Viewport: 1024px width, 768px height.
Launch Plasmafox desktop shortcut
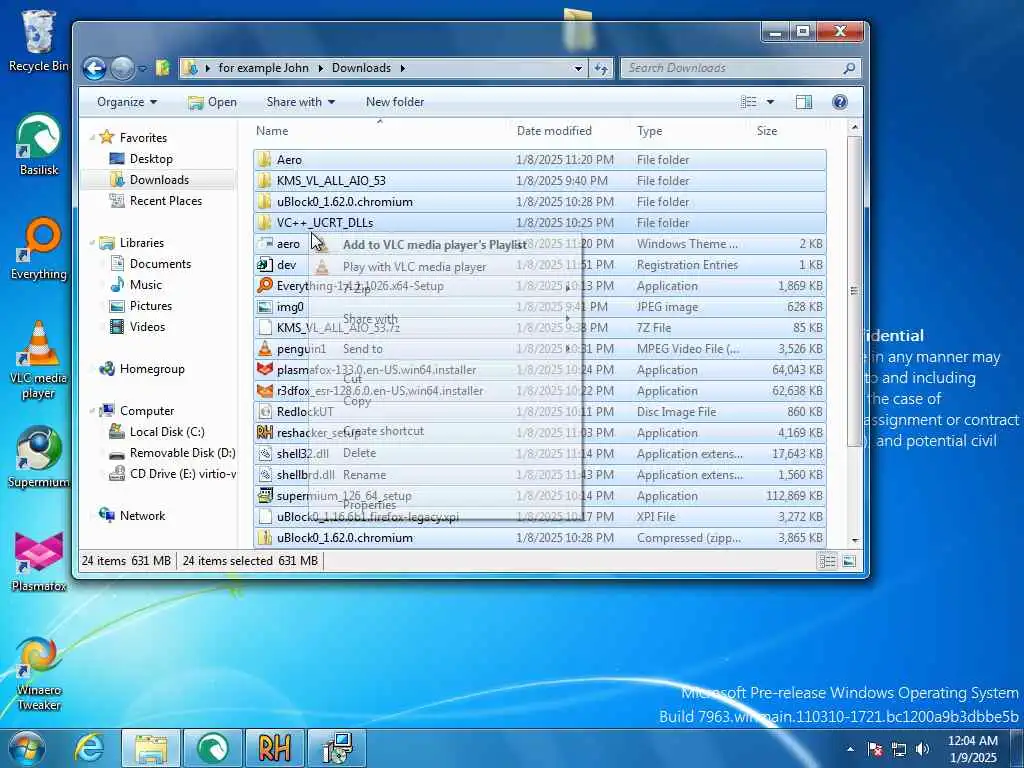pyautogui.click(x=39, y=562)
